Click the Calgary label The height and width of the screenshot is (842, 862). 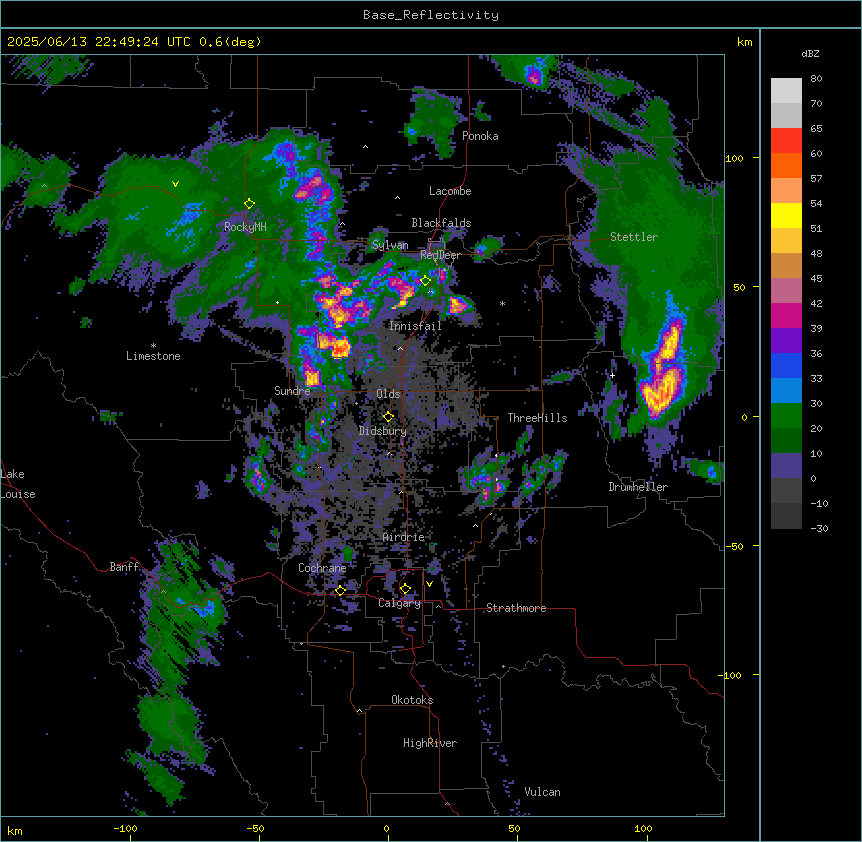400,603
